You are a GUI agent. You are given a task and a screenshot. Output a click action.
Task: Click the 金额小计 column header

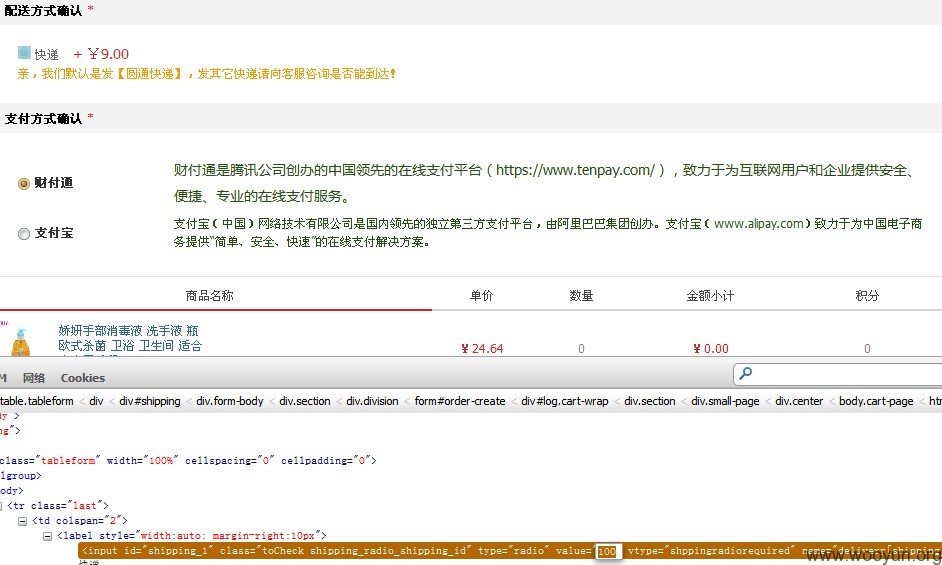pos(710,296)
